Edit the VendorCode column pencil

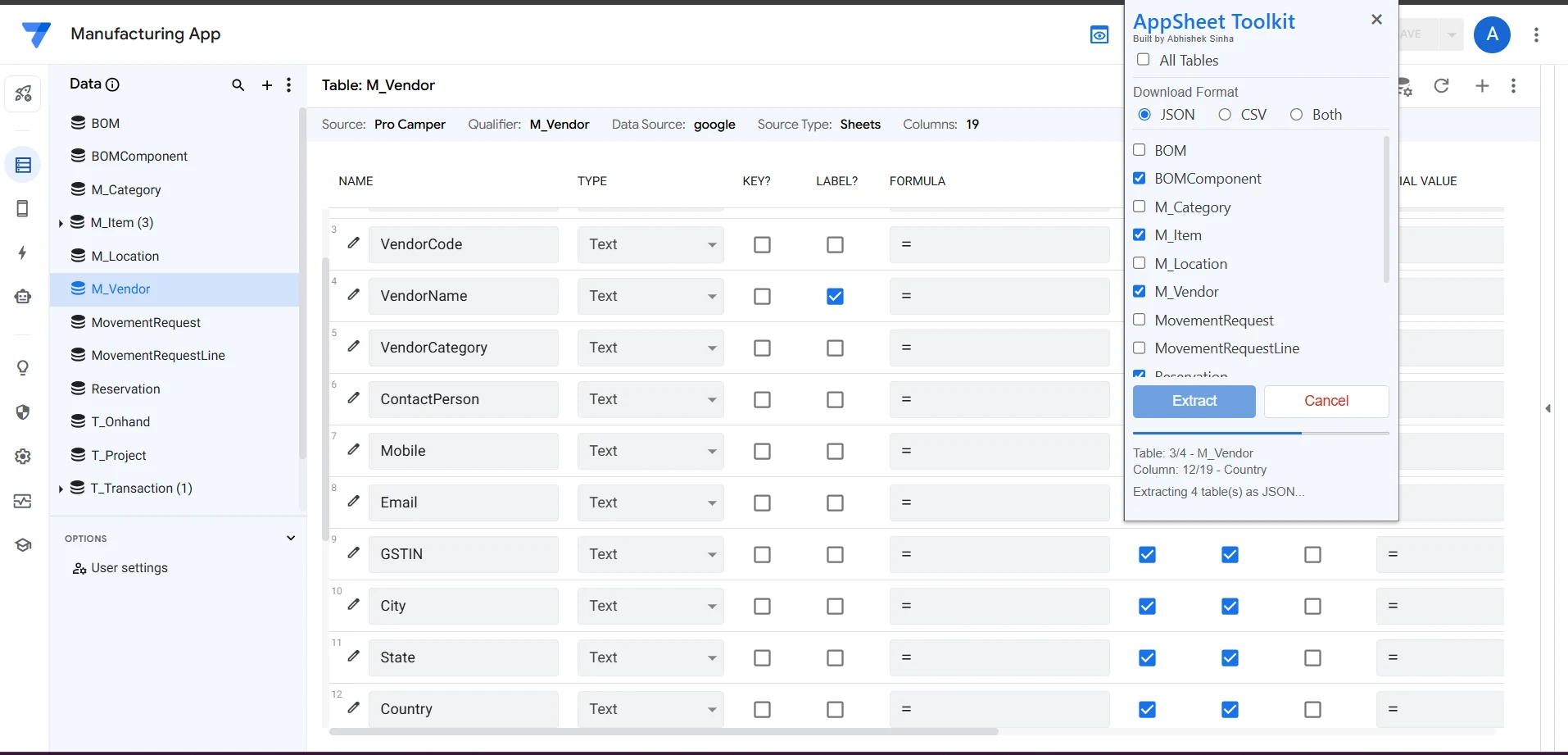pos(353,243)
